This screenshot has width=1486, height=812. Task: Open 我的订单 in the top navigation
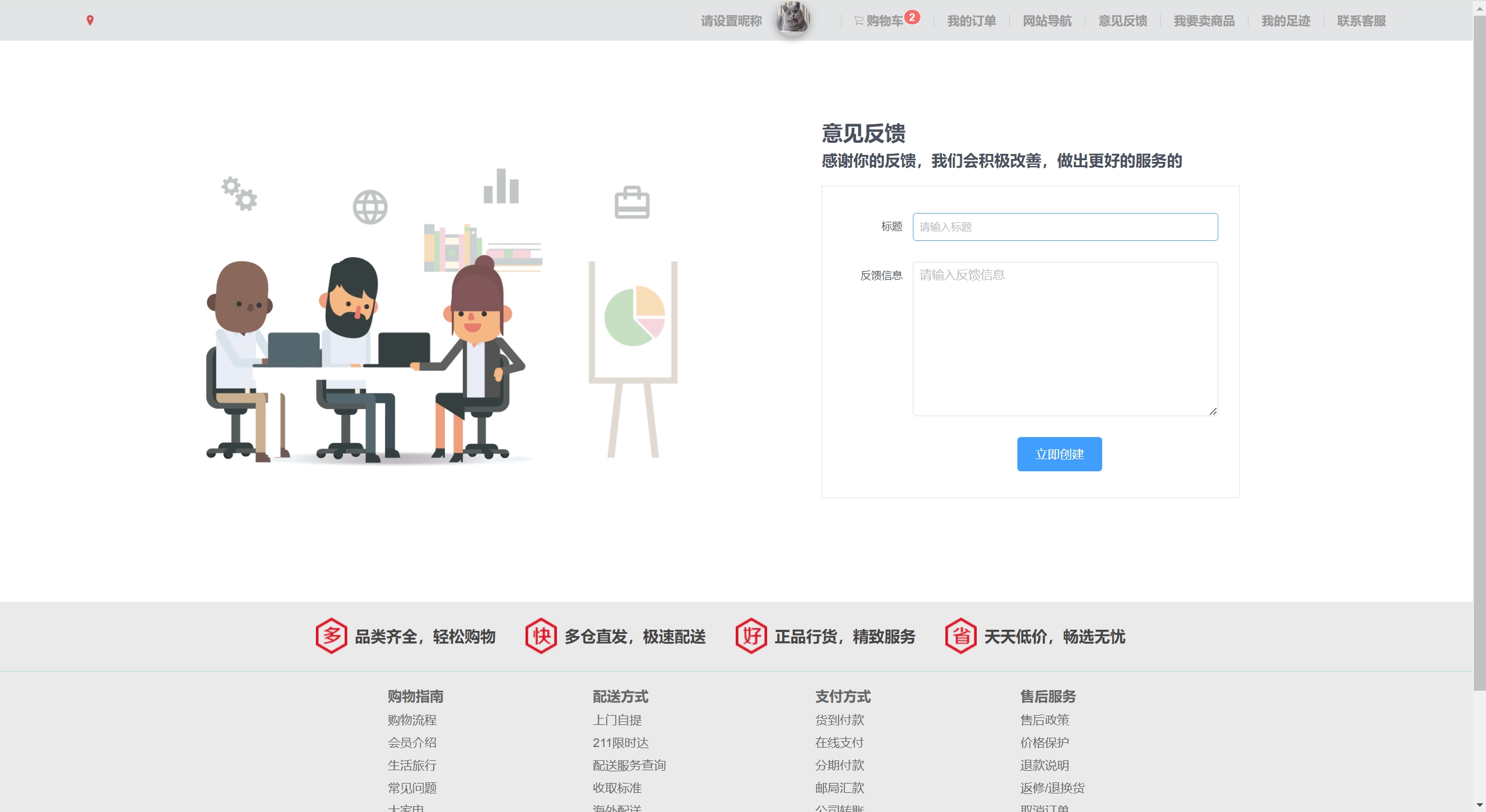972,21
